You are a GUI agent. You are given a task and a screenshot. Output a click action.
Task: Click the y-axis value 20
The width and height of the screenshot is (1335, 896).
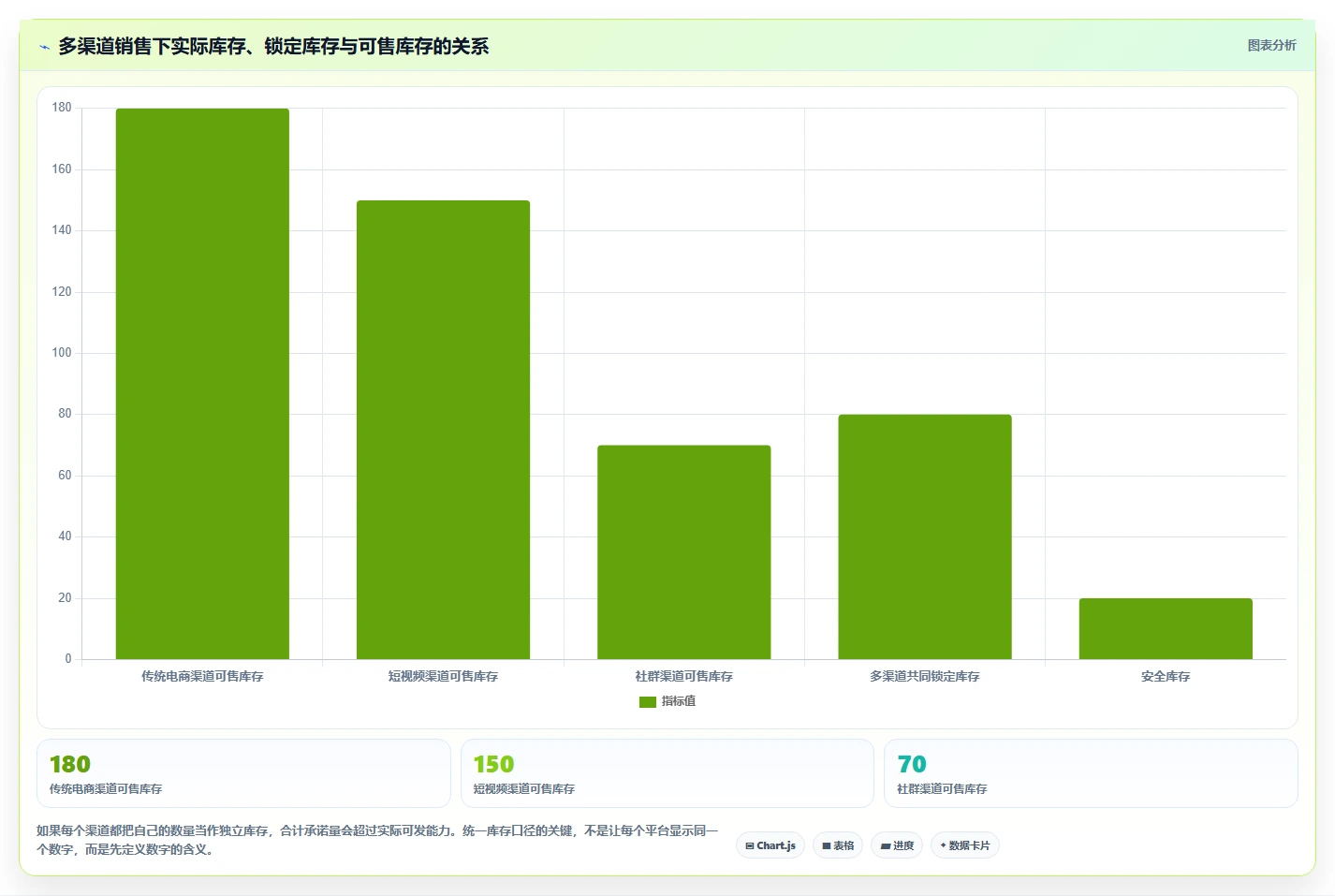(x=65, y=597)
